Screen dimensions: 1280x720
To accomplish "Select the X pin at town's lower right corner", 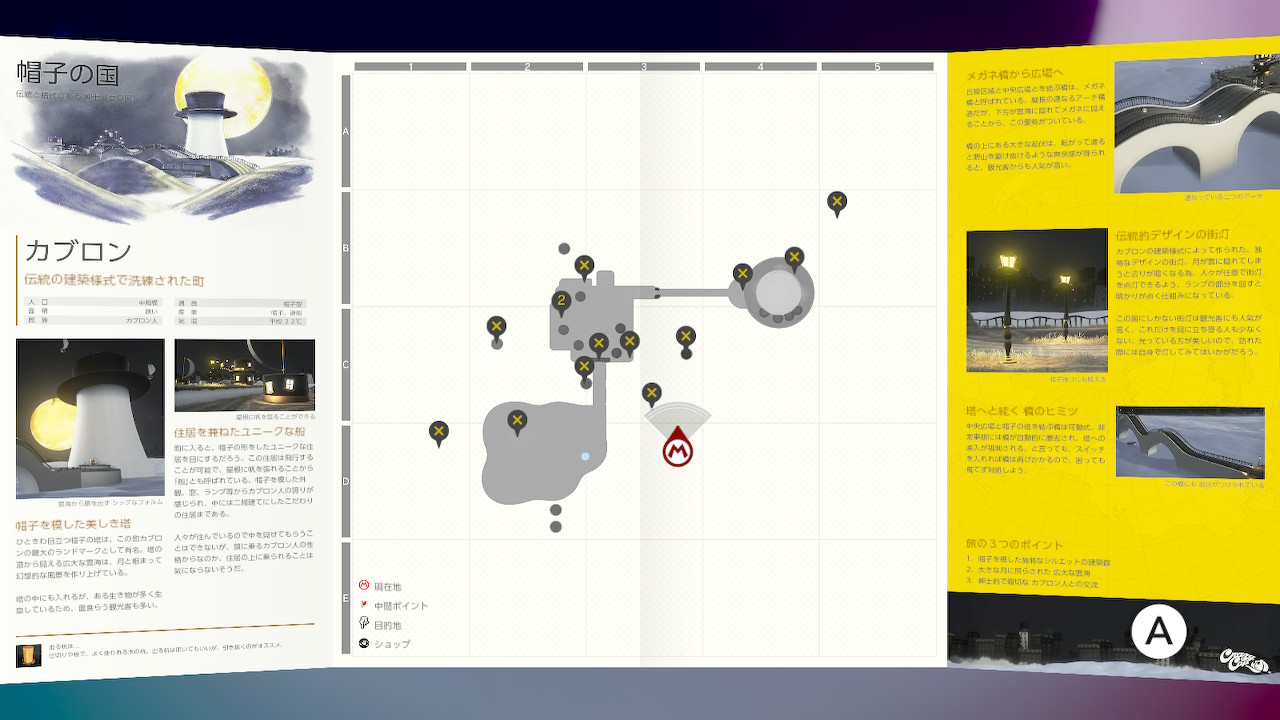I will point(629,343).
